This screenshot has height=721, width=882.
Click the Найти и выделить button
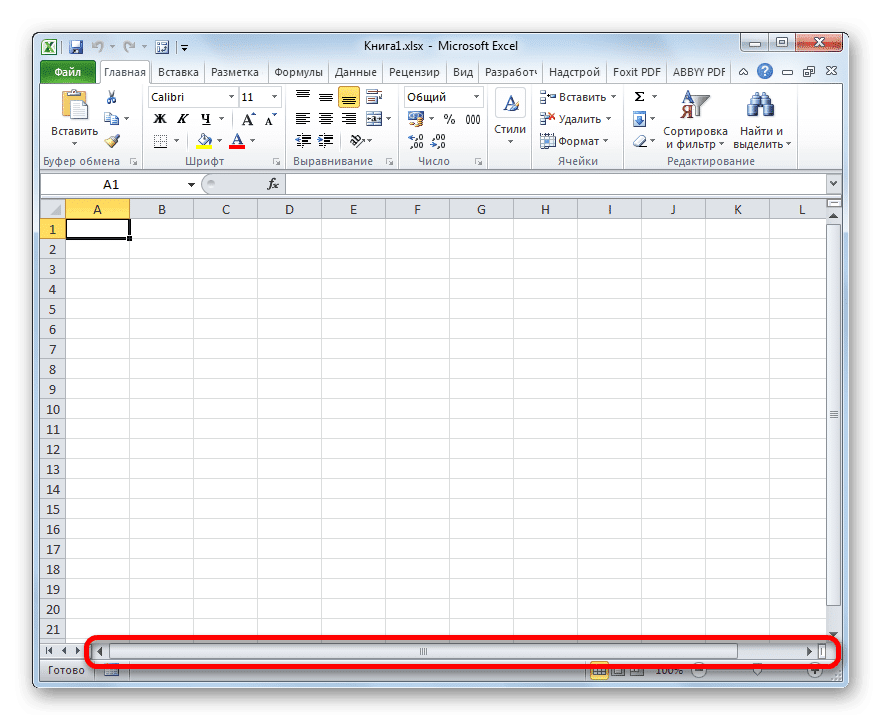[x=762, y=120]
